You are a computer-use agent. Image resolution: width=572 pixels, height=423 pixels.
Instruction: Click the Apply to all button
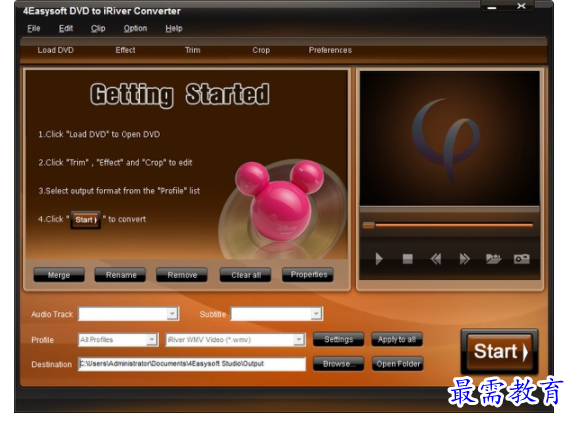coord(397,339)
